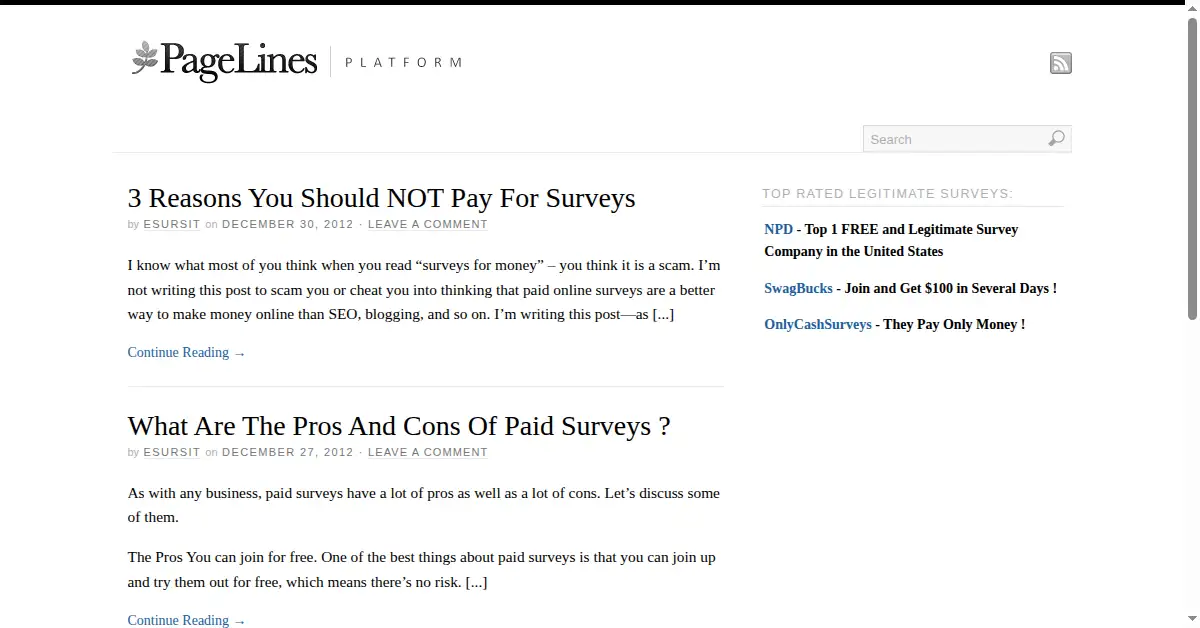
Task: Open the RSS feed icon
Action: 1060,63
